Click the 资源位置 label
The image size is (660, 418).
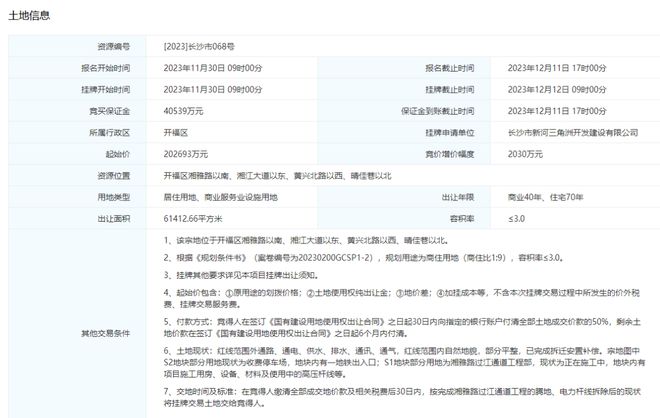point(114,176)
